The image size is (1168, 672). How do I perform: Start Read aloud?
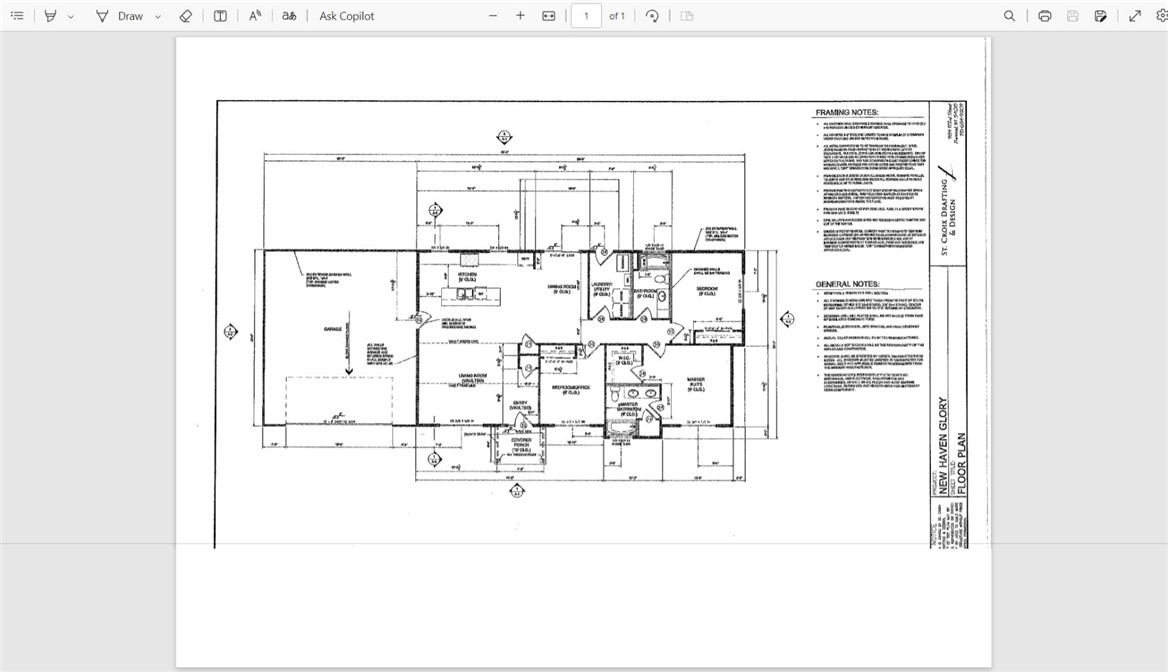coord(255,16)
